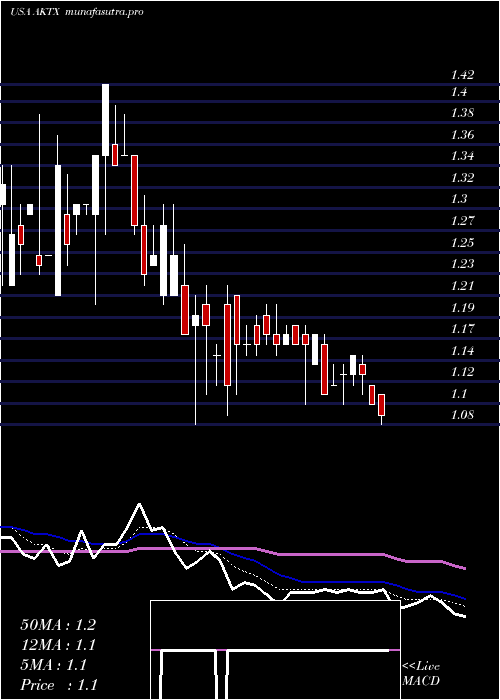Click the 1.17 price axis label
Screen dimensions: 500x700
point(461,329)
